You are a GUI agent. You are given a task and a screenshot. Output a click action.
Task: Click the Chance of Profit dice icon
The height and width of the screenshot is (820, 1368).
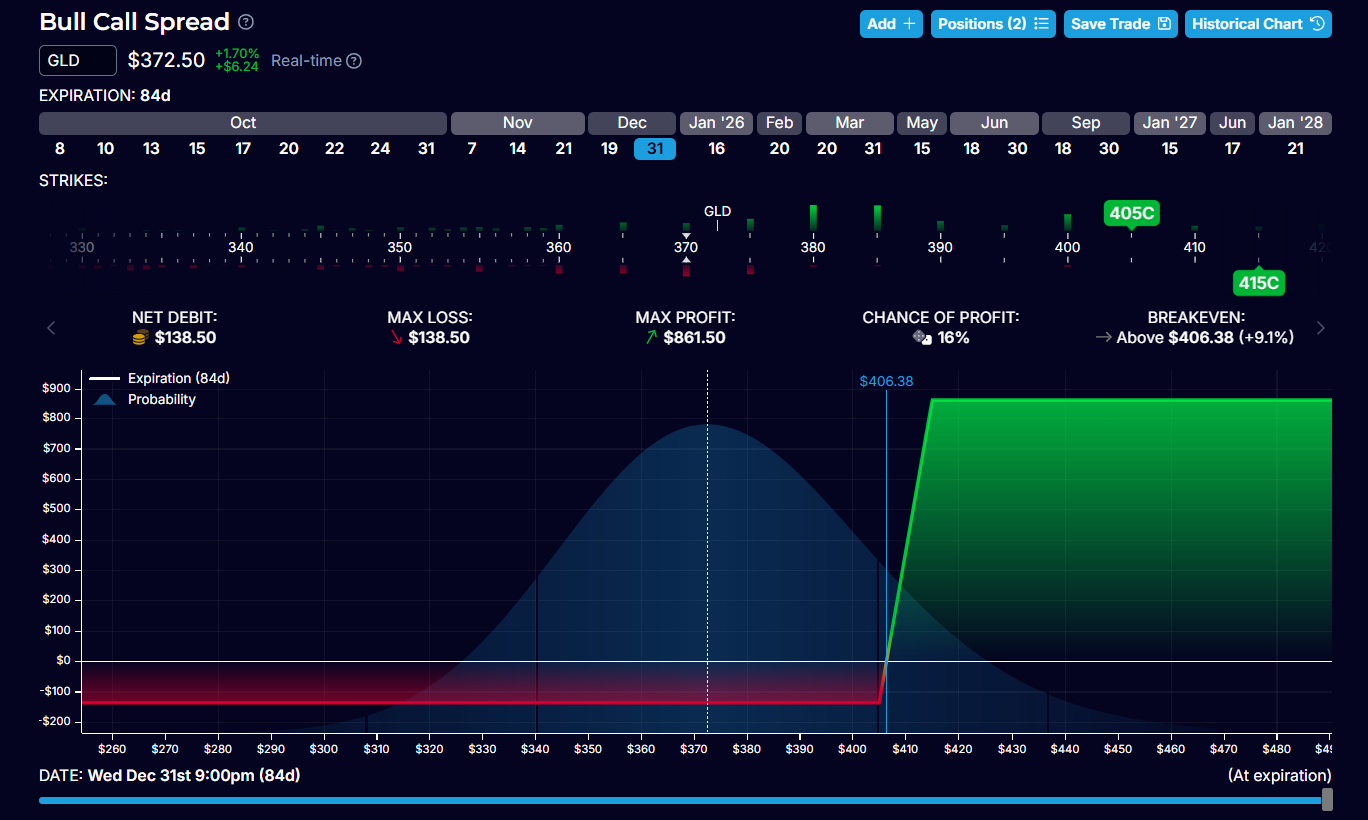[922, 338]
